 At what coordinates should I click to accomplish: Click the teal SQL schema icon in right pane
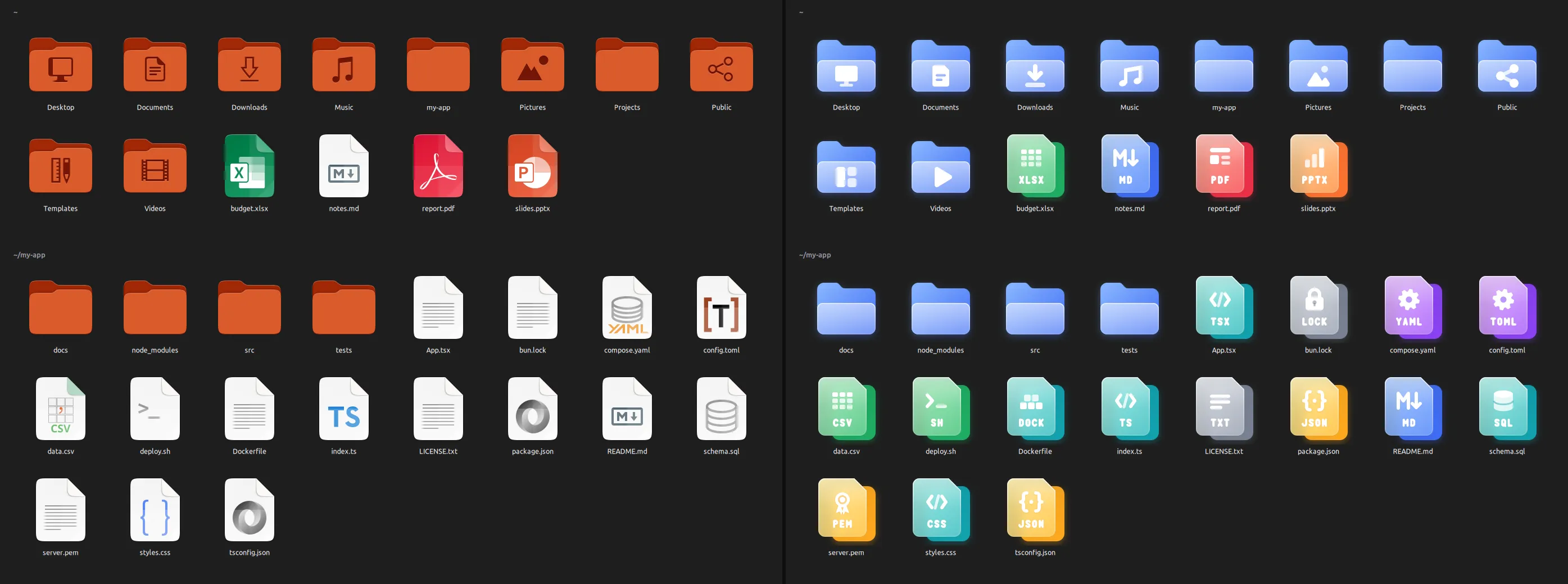pos(1507,409)
